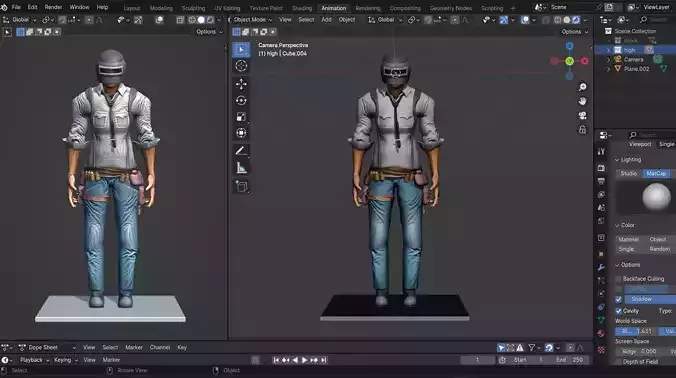Image resolution: width=676 pixels, height=378 pixels.
Task: Select the Add Cube tool
Action: (241, 186)
